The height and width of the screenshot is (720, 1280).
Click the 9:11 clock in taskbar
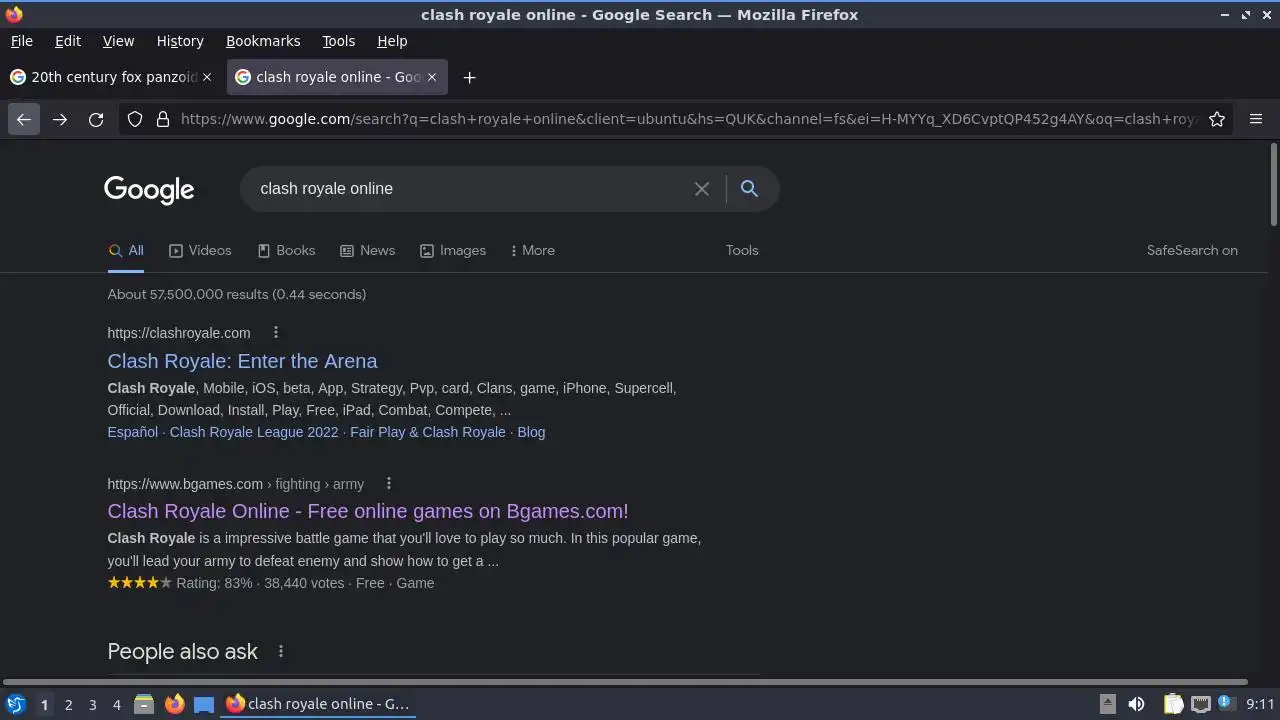[1260, 704]
